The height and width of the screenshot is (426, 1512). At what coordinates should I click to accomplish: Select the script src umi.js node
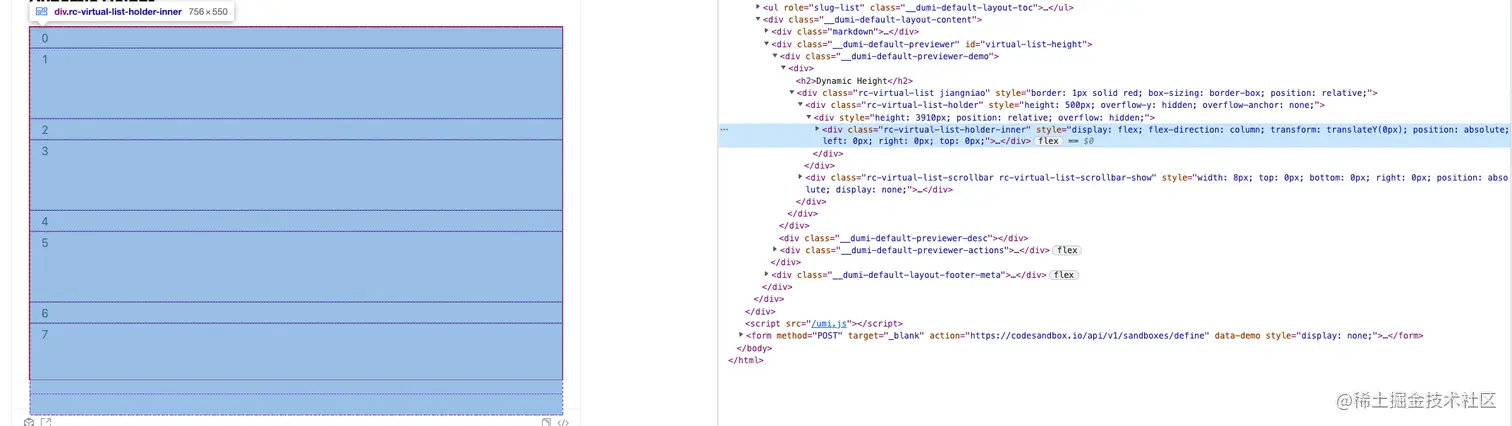pos(824,324)
